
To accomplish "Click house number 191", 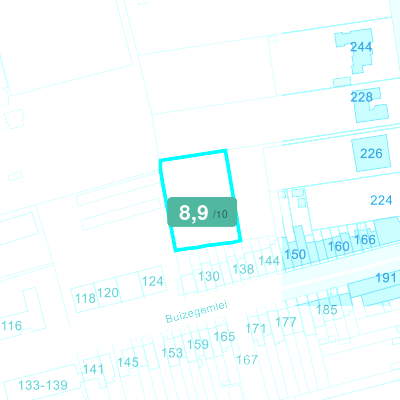I will (x=386, y=278).
